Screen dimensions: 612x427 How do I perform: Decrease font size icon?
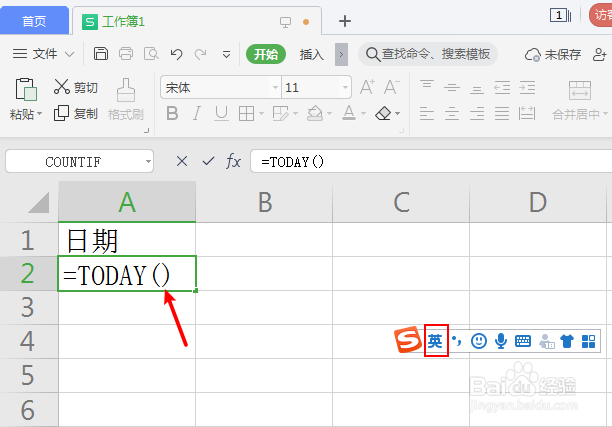(392, 87)
